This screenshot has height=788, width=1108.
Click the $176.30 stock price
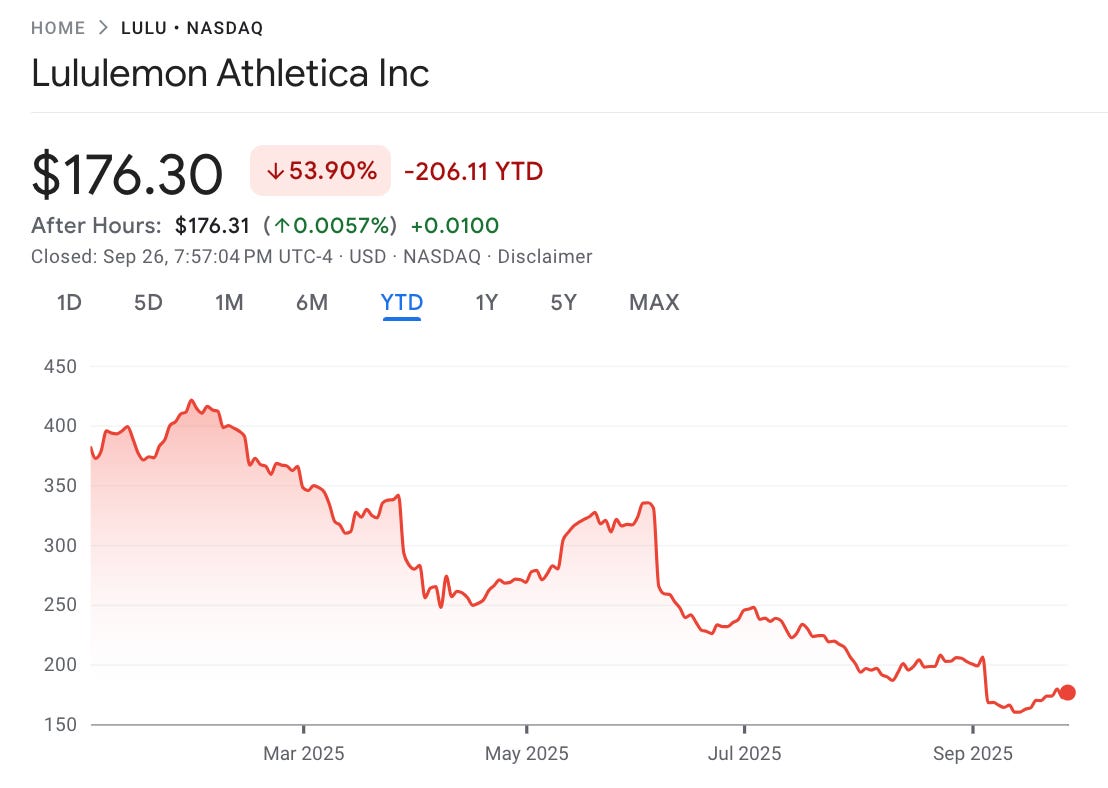click(128, 171)
